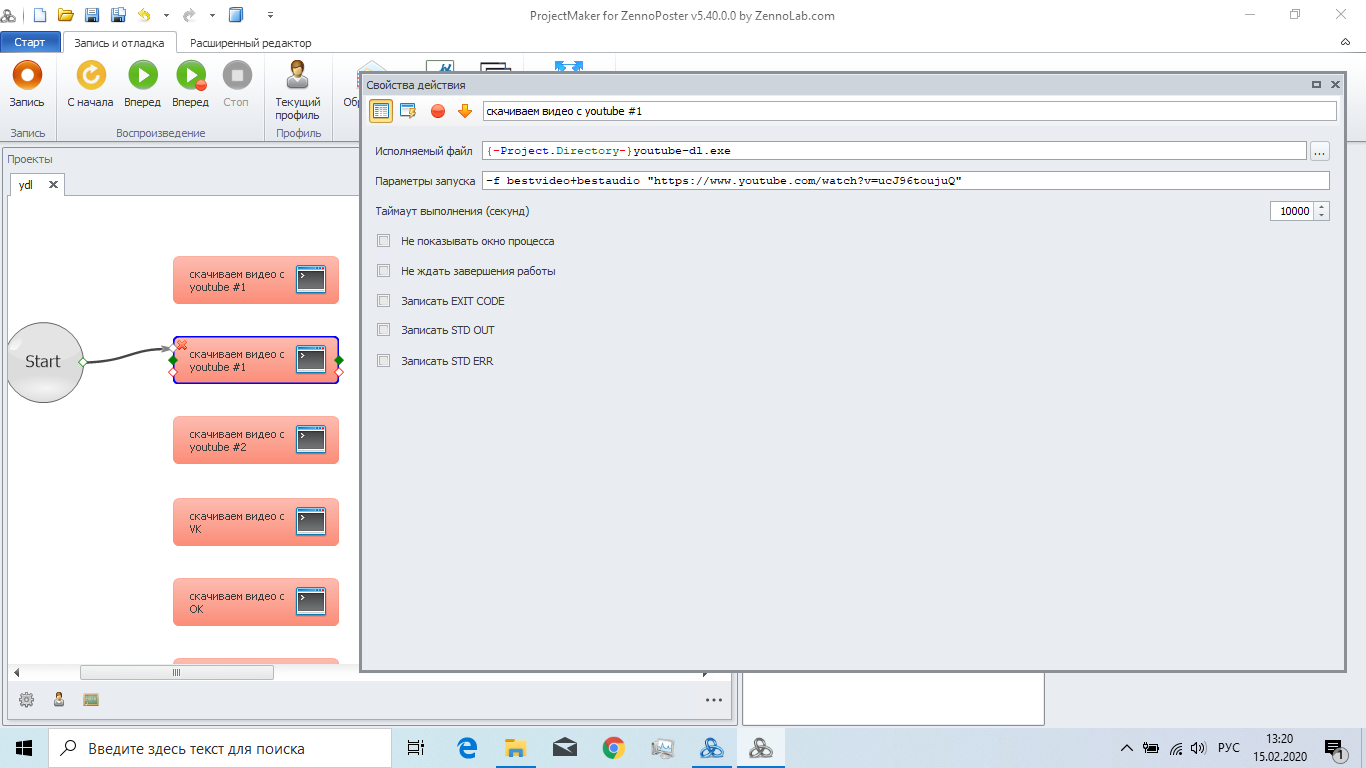Image resolution: width=1366 pixels, height=768 pixels.
Task: Close the ydl project tab
Action: coord(54,185)
